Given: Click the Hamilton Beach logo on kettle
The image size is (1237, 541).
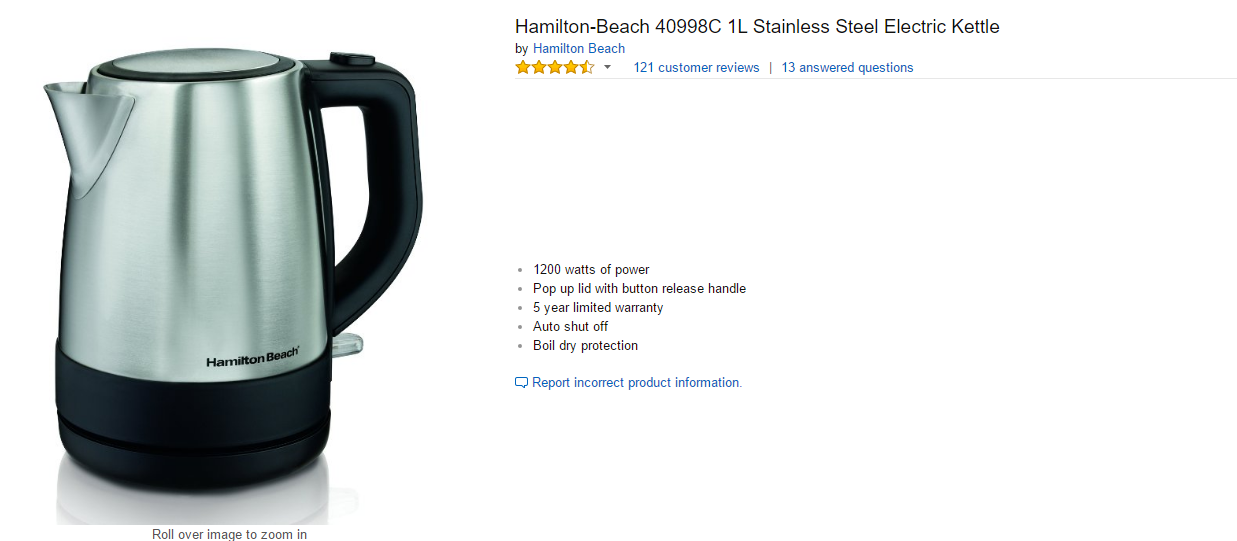Looking at the screenshot, I should tap(253, 360).
